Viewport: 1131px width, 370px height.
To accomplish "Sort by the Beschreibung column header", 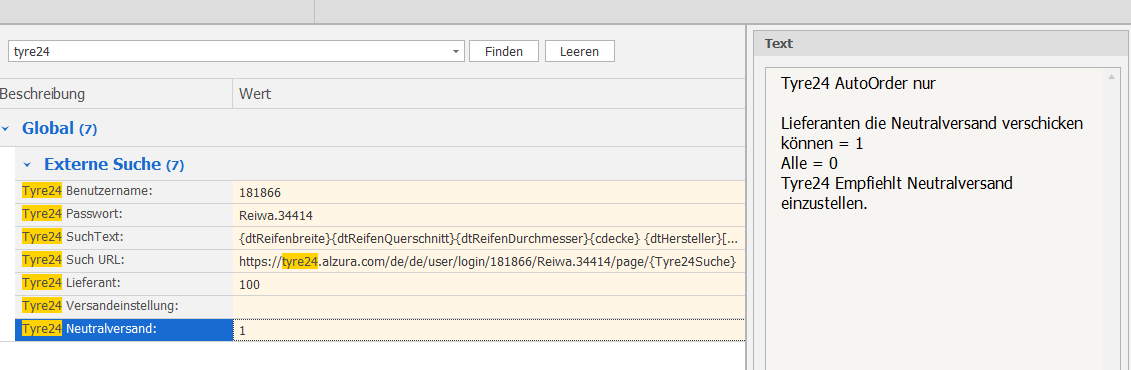I will 115,94.
